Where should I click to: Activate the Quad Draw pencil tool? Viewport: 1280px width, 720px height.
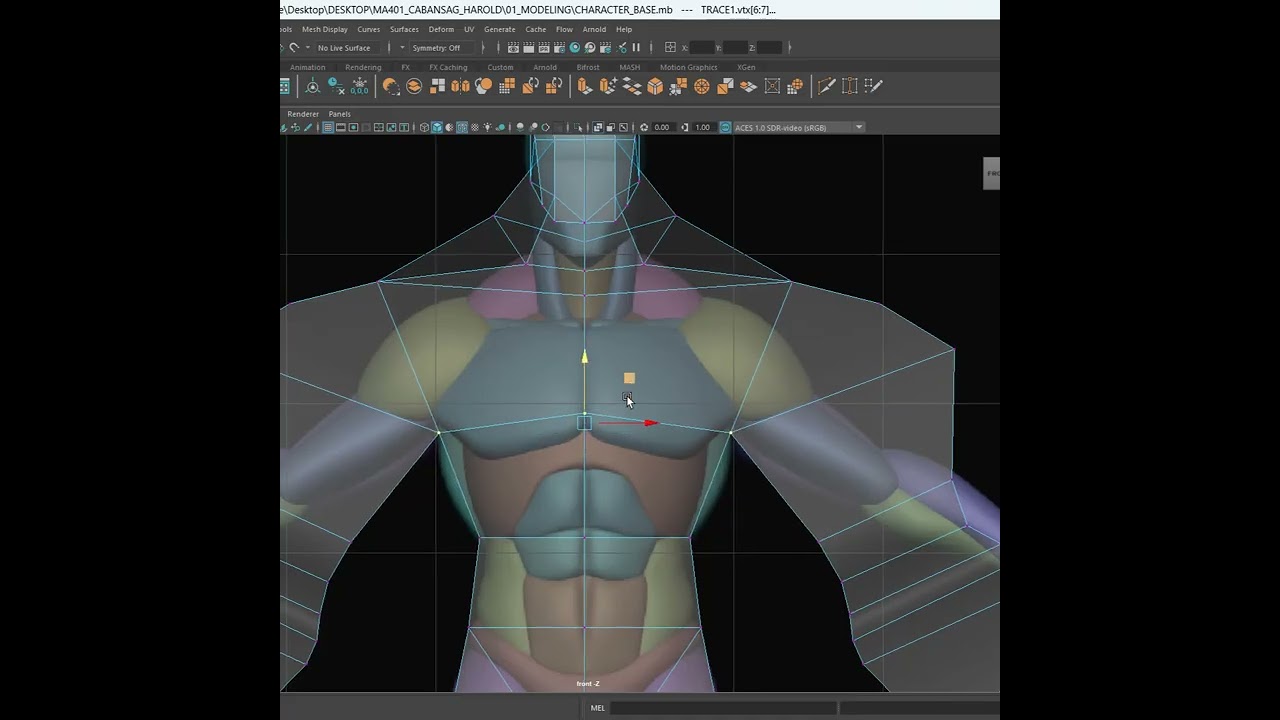(873, 86)
